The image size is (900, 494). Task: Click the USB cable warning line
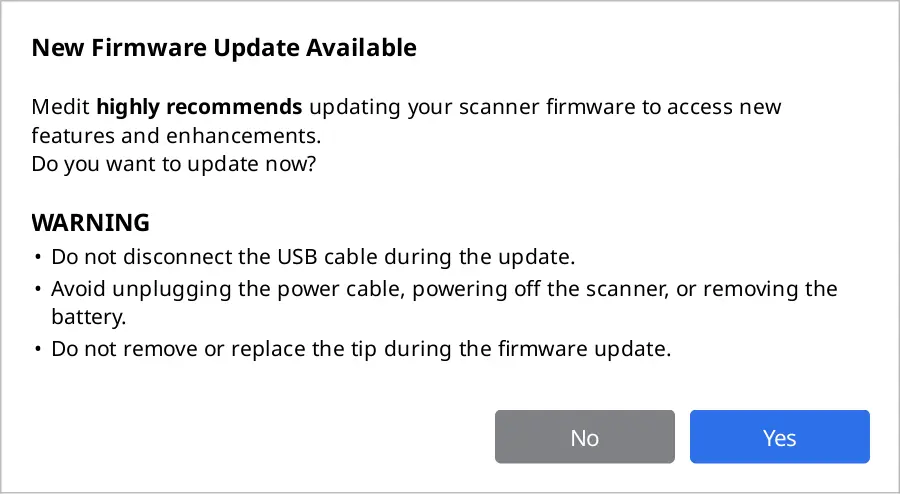click(312, 256)
